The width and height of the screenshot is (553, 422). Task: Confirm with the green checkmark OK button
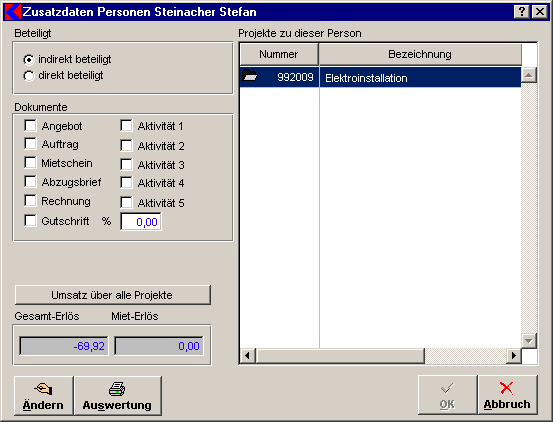[447, 395]
